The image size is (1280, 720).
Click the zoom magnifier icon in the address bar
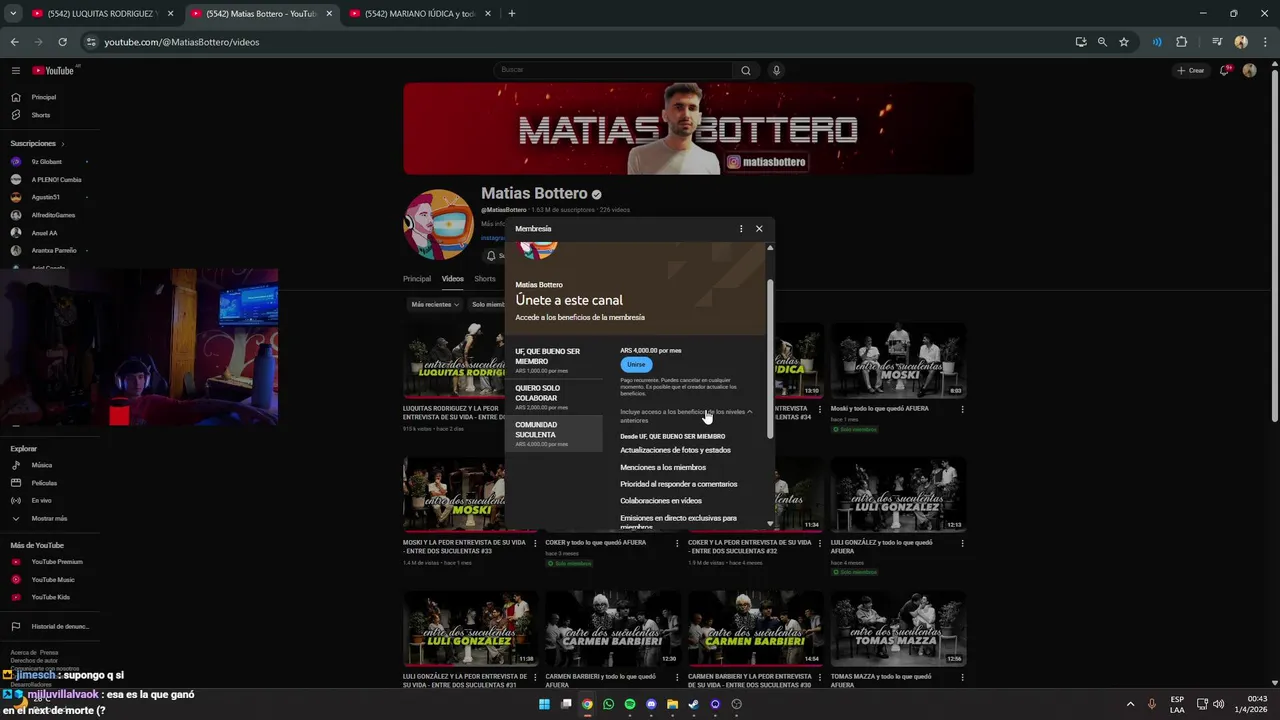coord(1102,42)
